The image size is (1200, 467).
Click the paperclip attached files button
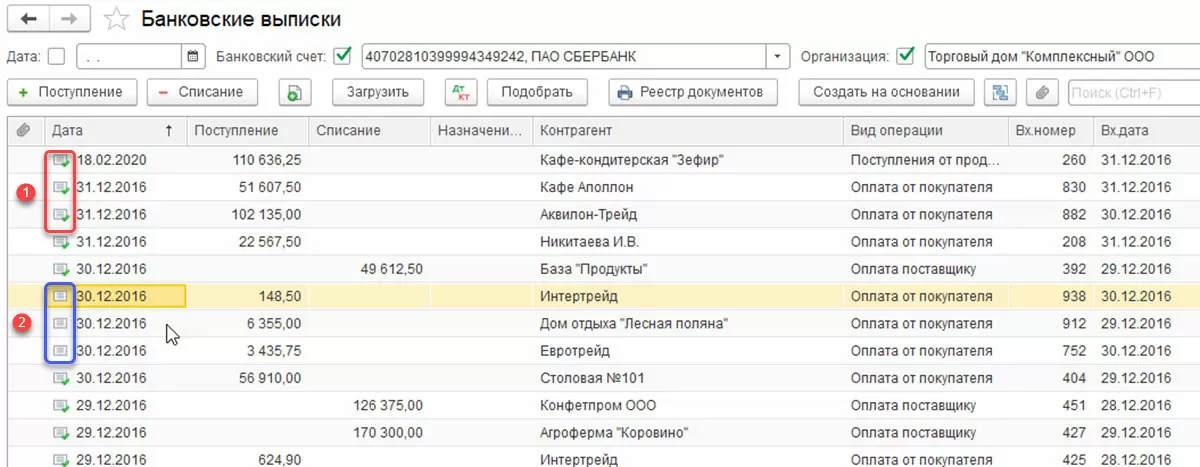coord(1042,92)
